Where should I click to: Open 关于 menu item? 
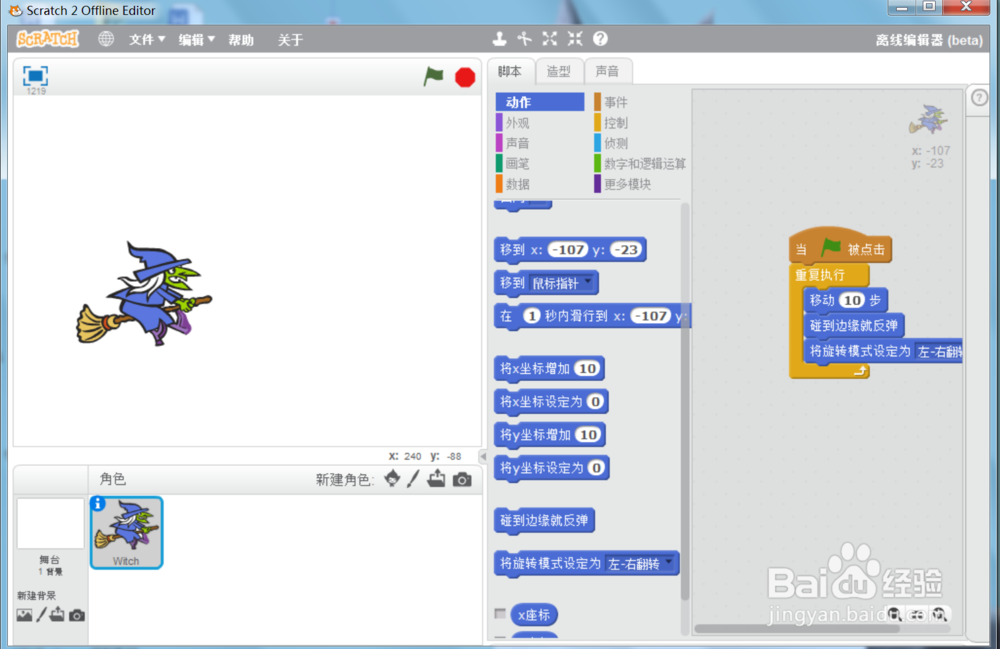pyautogui.click(x=290, y=40)
